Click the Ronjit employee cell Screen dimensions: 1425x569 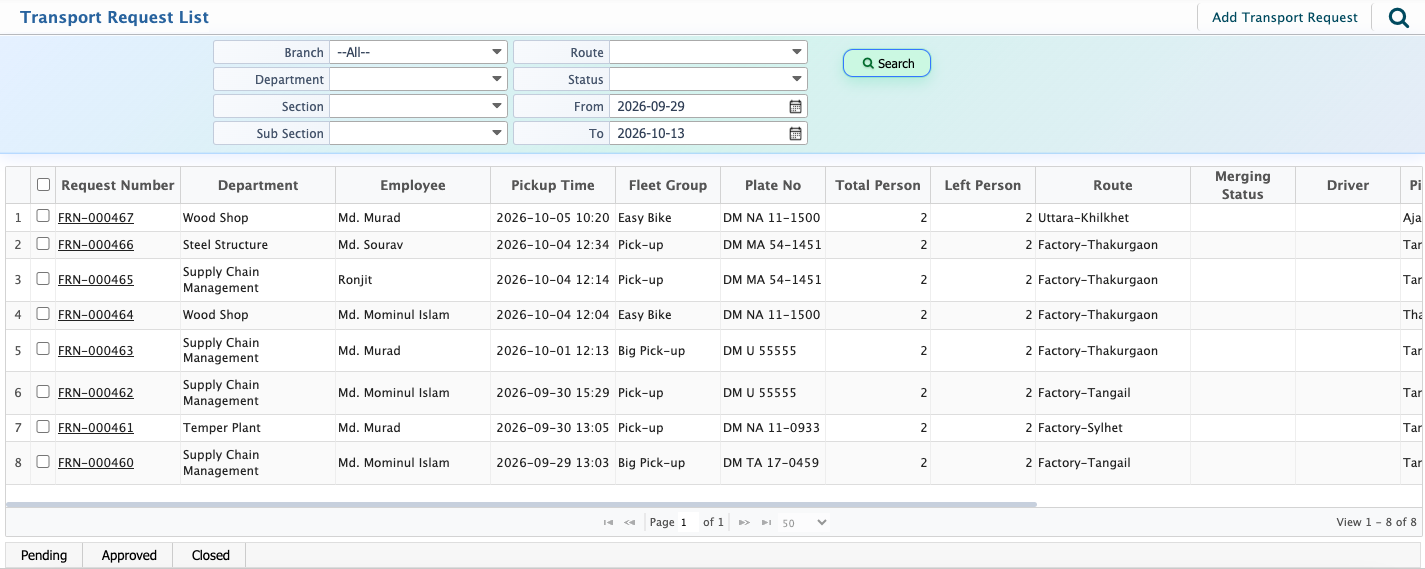point(413,280)
